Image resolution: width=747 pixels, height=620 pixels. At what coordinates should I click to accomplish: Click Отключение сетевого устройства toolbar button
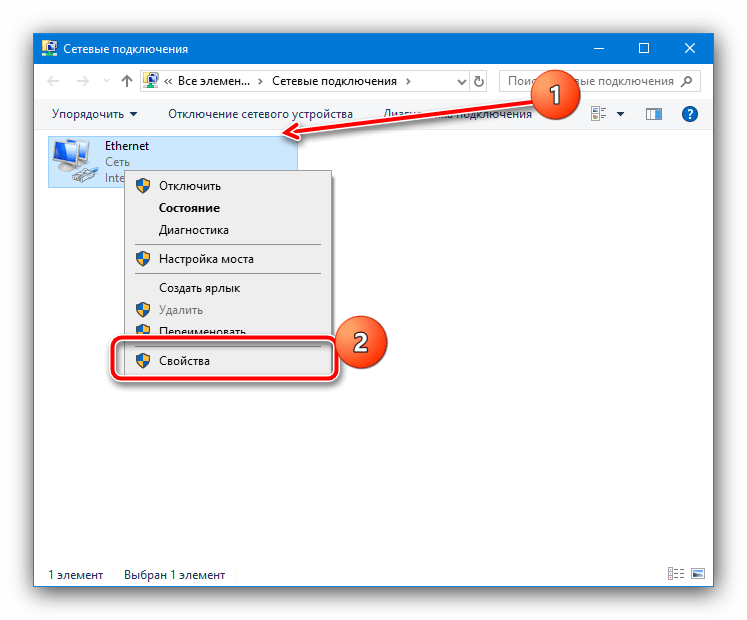(260, 114)
